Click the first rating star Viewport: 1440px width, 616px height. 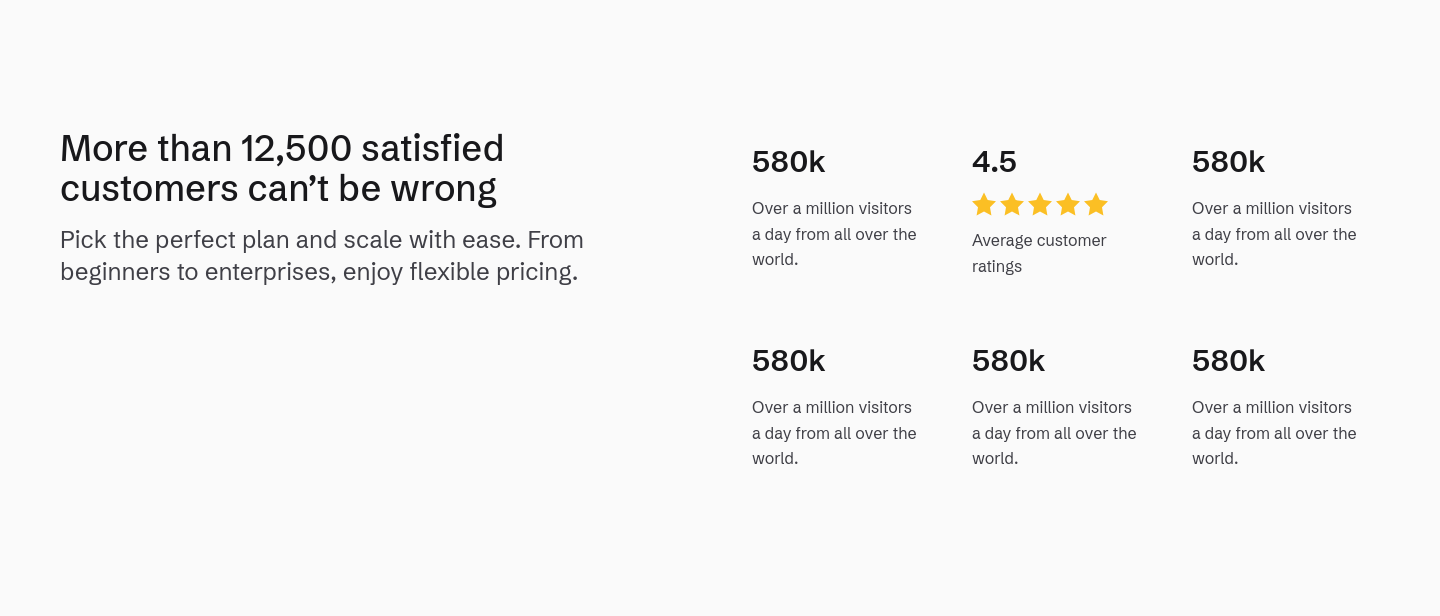pyautogui.click(x=984, y=204)
